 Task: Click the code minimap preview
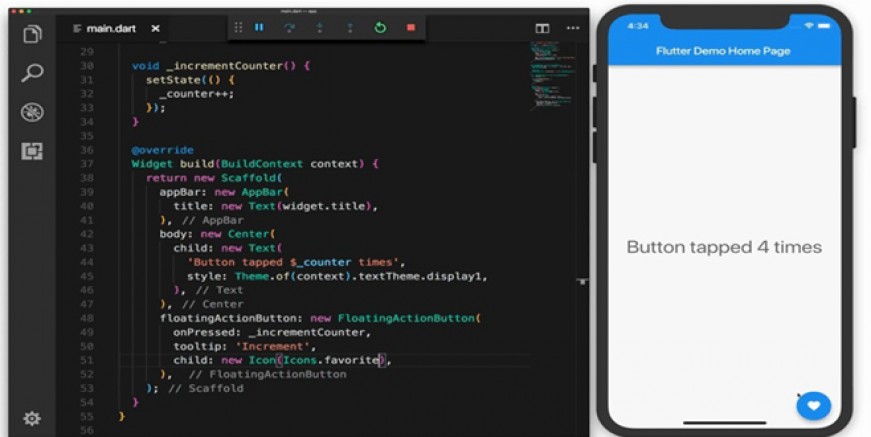(552, 73)
